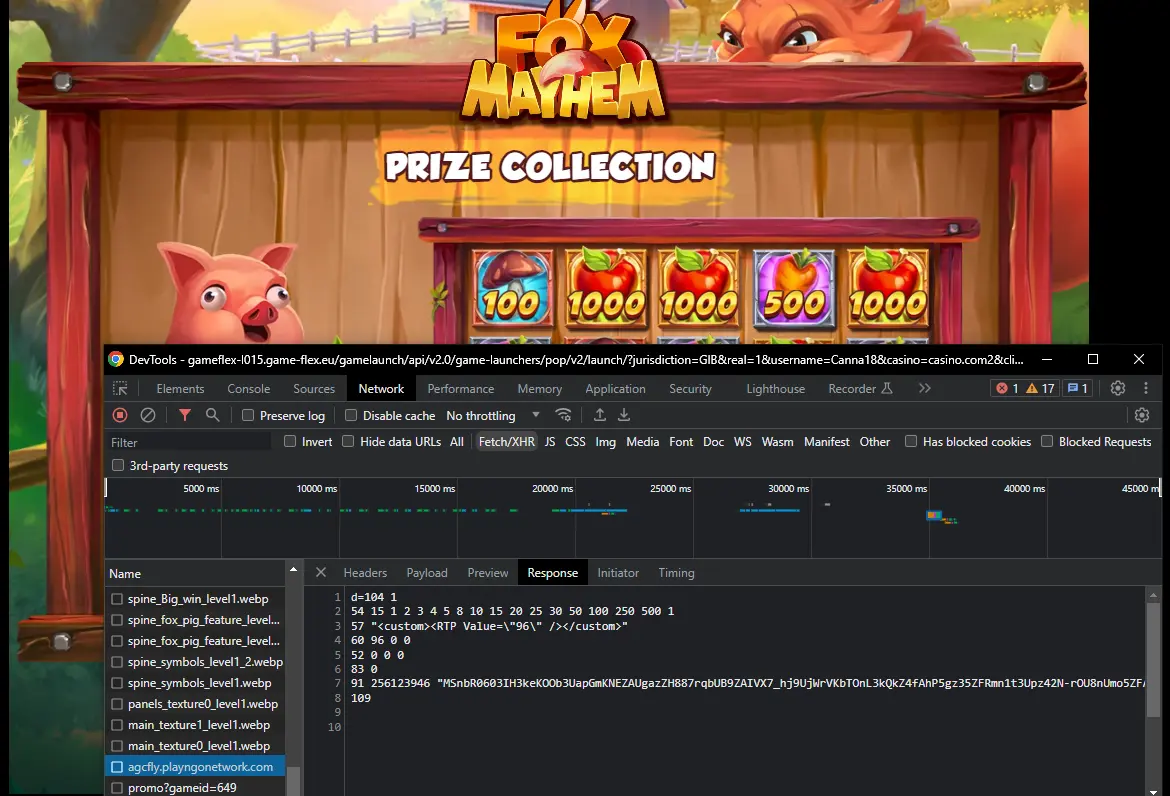1170x796 pixels.
Task: Open network search magnifier
Action: click(213, 415)
